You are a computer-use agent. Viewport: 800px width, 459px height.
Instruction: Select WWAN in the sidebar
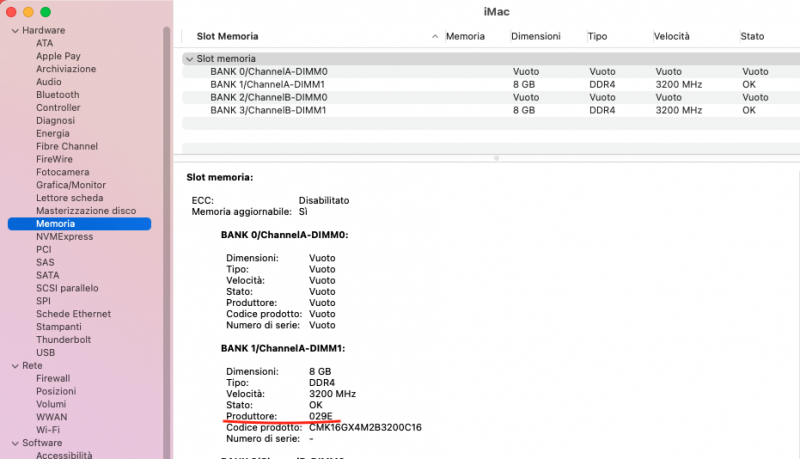pos(52,417)
